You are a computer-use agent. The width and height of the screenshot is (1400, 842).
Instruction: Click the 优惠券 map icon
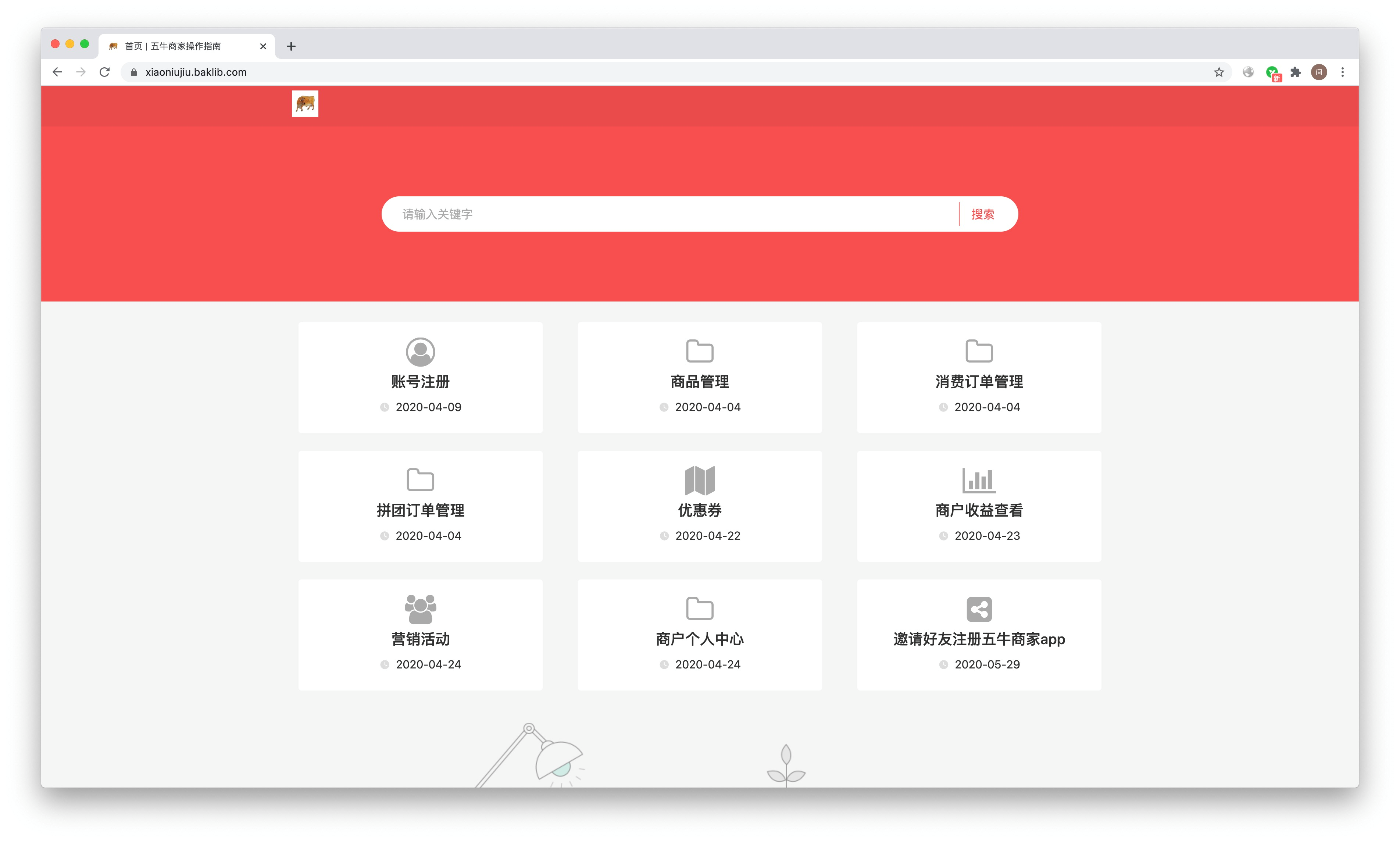tap(699, 481)
